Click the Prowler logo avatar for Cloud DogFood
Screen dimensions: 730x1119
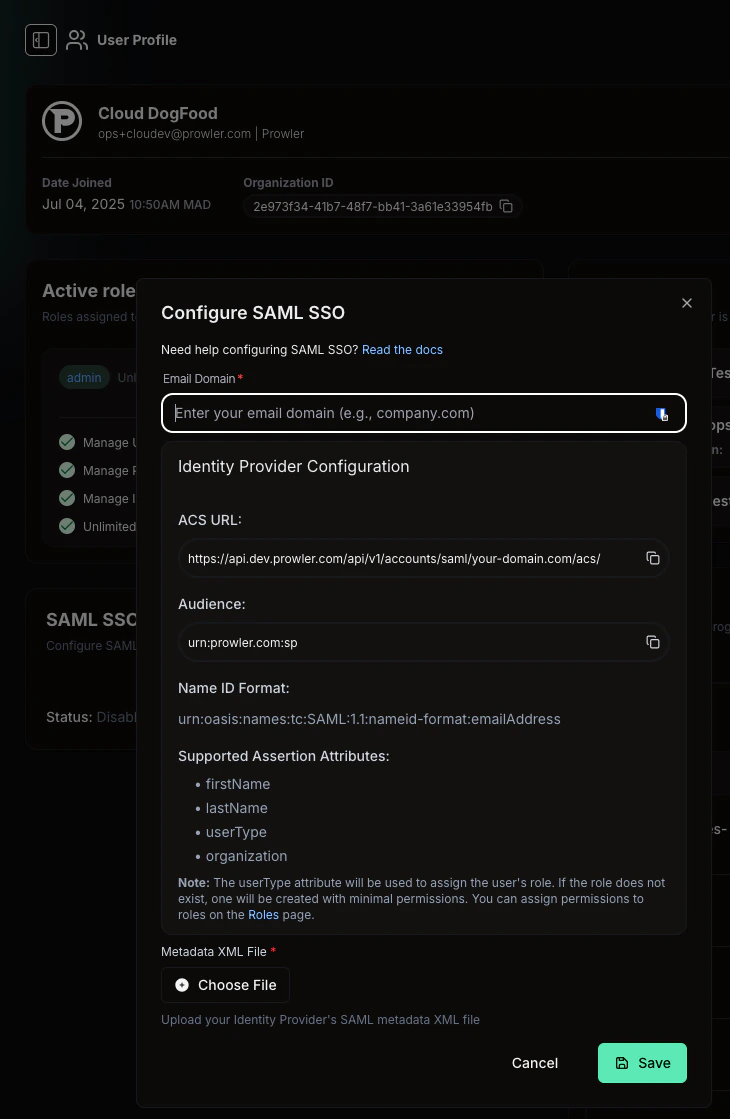(x=61, y=120)
